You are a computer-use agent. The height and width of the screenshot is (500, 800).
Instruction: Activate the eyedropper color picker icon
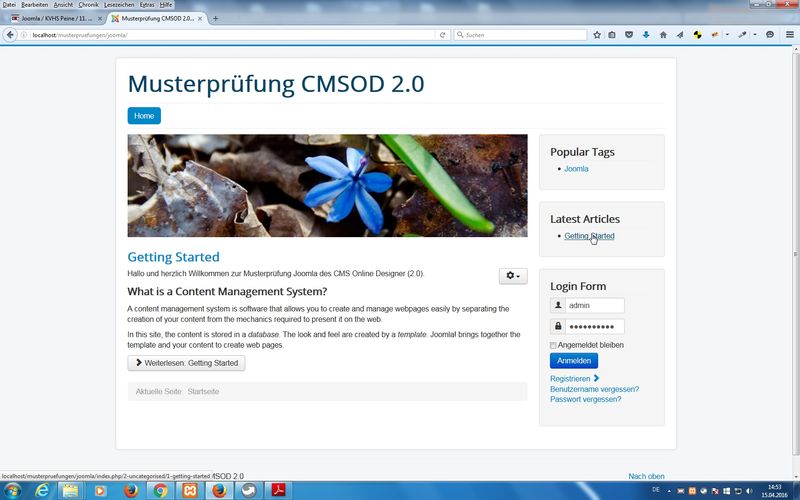[x=742, y=35]
